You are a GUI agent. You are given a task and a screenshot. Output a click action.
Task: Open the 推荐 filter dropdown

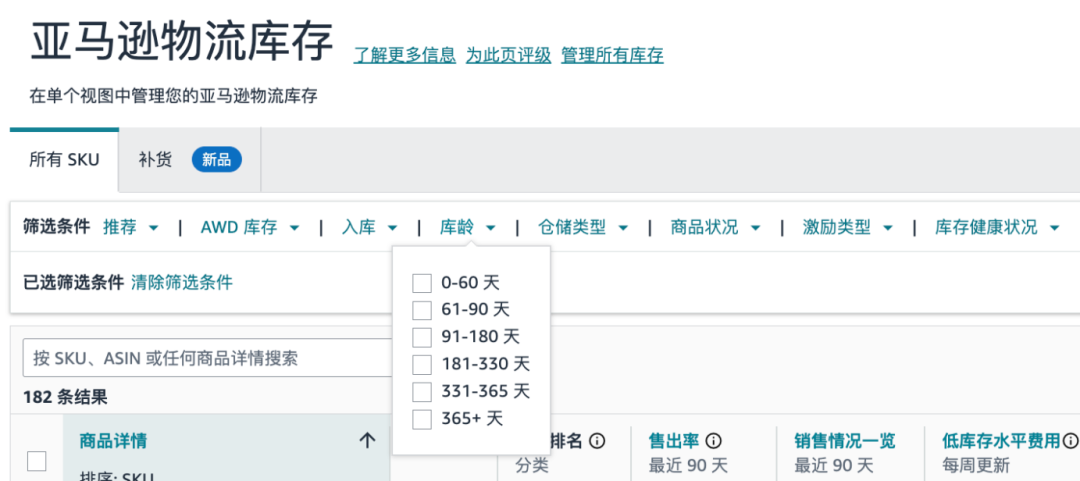point(131,227)
